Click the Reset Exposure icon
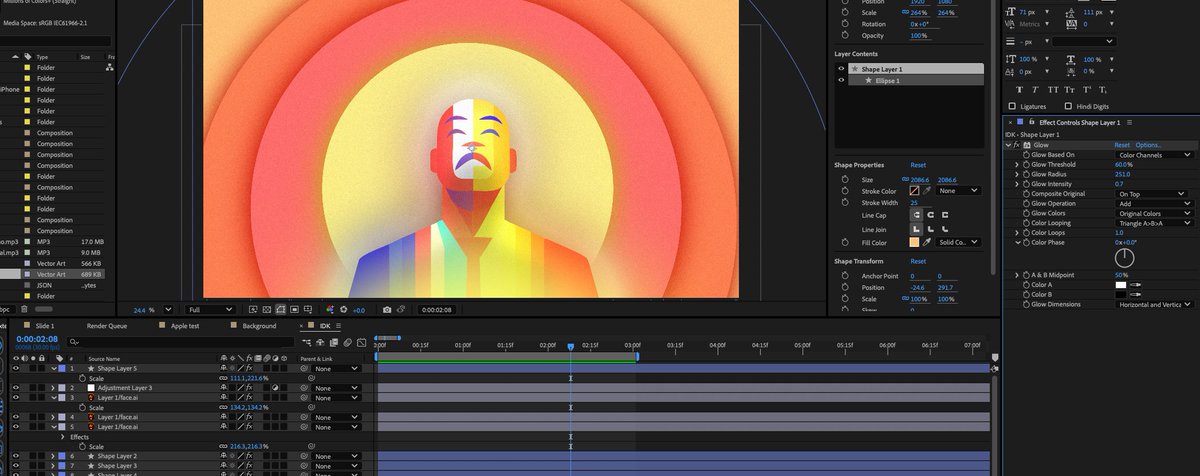 [343, 310]
